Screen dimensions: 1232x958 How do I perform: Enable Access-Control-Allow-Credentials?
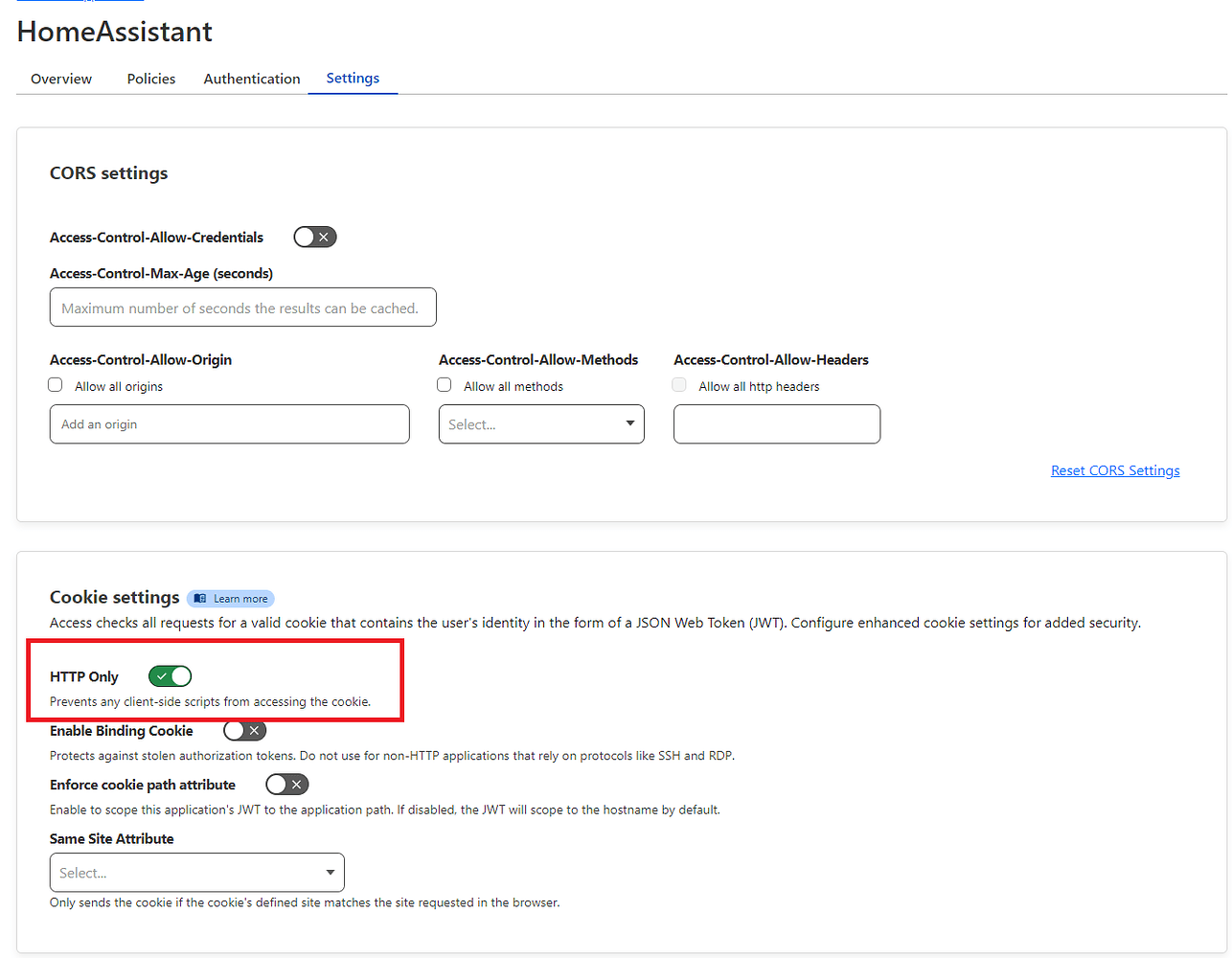pos(314,237)
